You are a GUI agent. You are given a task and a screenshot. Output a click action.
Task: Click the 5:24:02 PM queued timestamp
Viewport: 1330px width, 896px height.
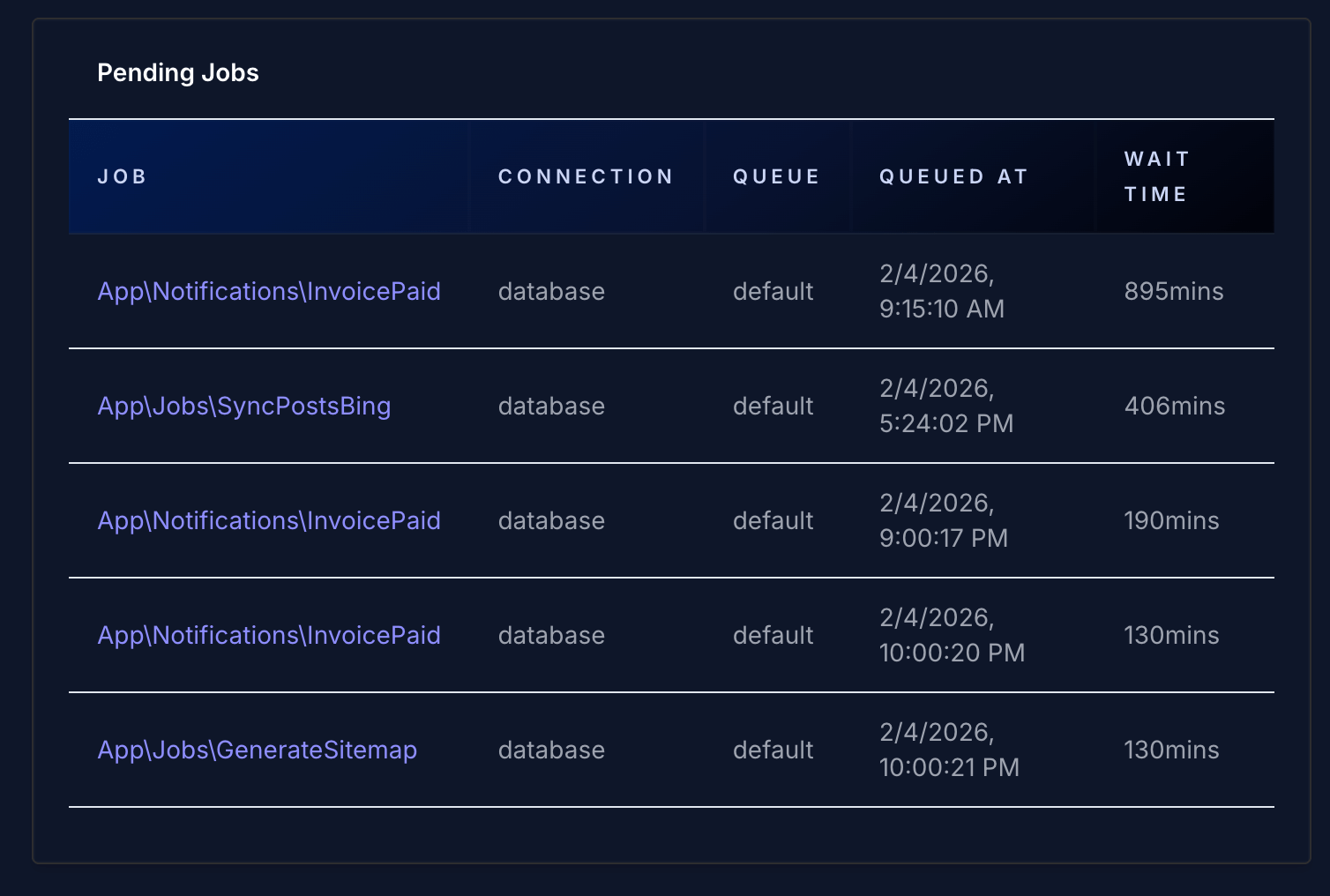[x=945, y=423]
